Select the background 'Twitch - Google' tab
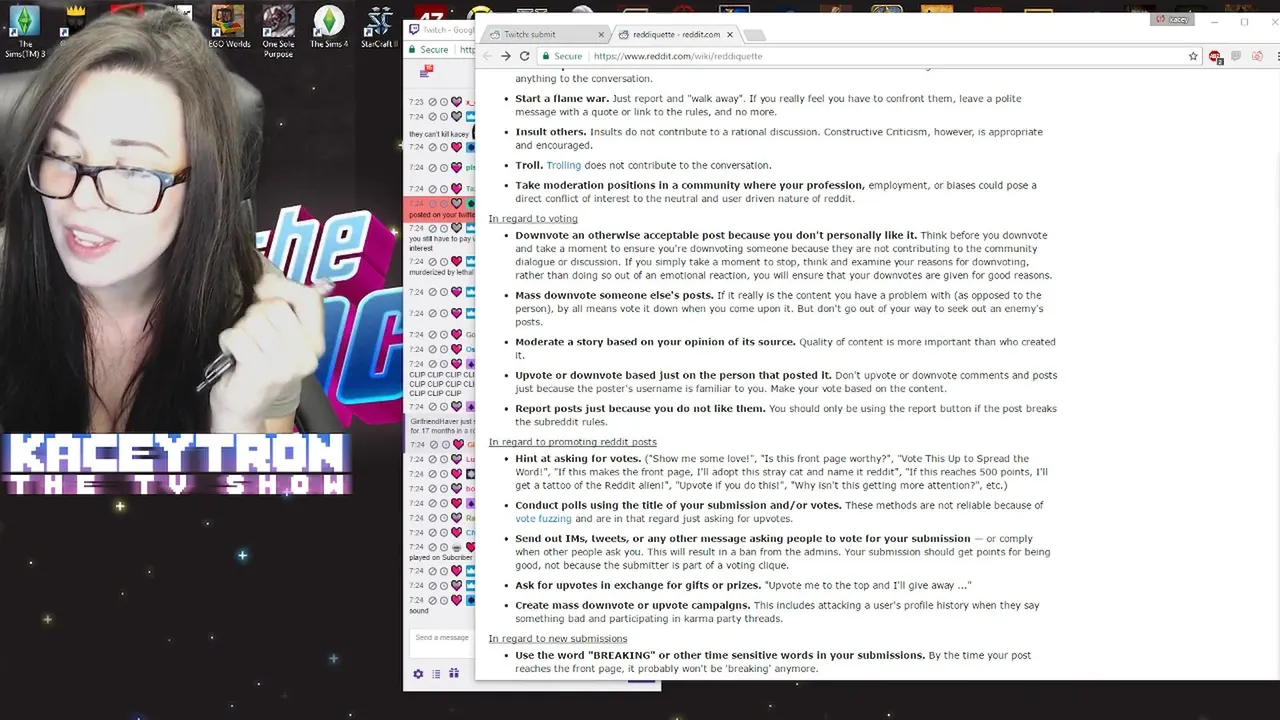The height and width of the screenshot is (720, 1280). click(441, 30)
